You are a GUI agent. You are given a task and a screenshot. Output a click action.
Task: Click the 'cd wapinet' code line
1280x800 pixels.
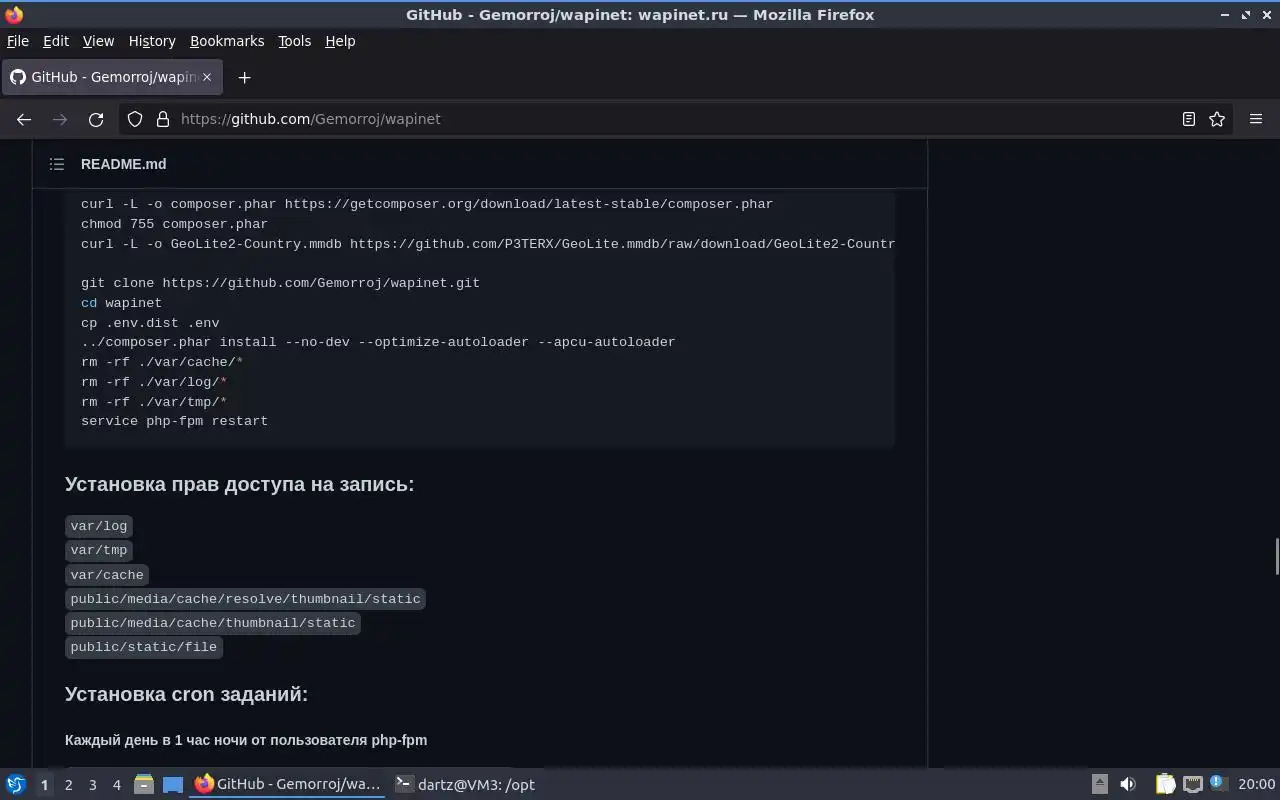pyautogui.click(x=121, y=303)
